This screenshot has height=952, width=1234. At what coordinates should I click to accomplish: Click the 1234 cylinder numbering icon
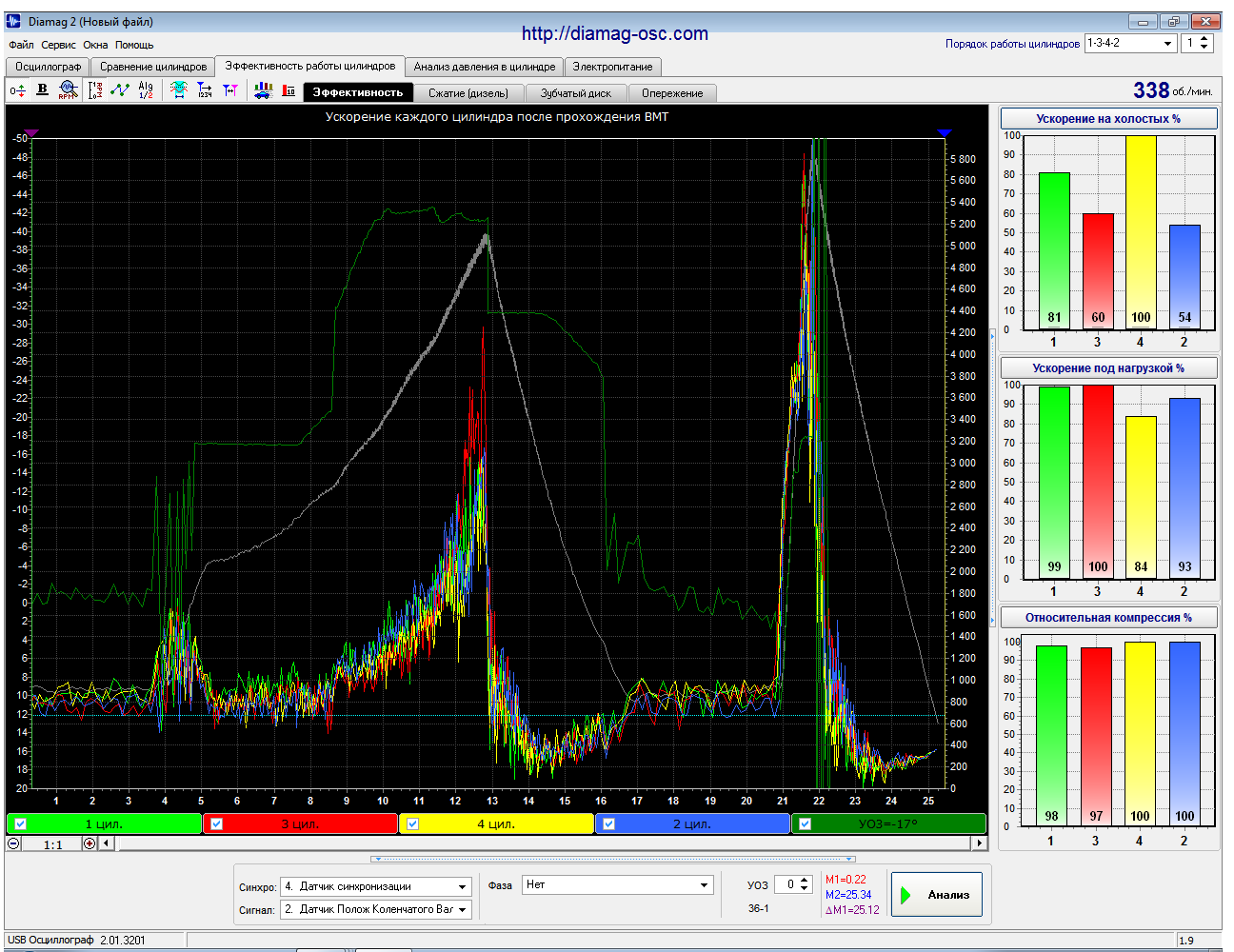[x=205, y=90]
